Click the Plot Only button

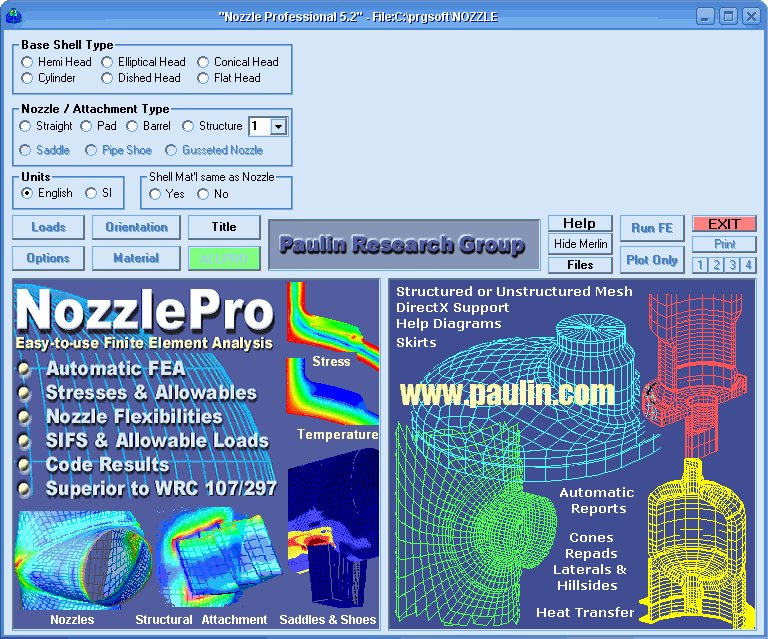click(652, 260)
